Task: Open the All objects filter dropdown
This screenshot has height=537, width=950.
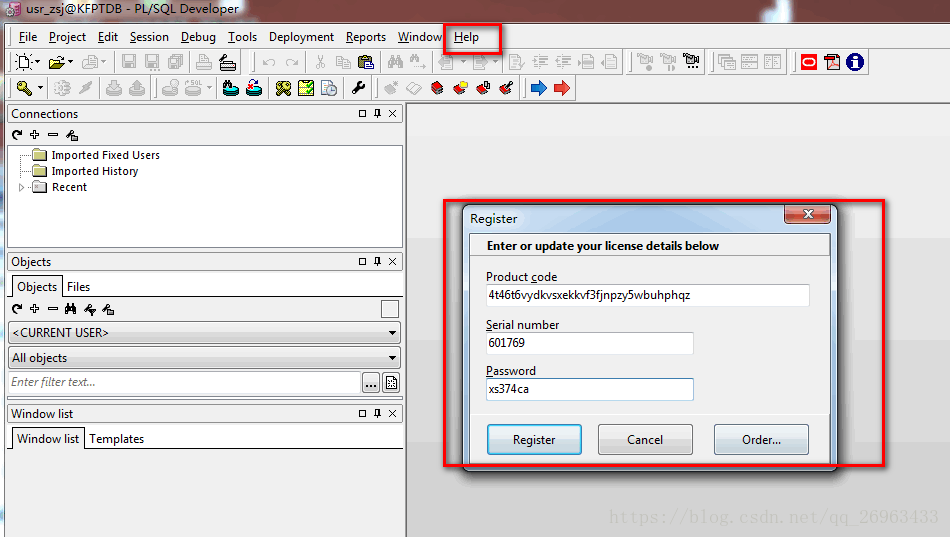Action: (x=204, y=358)
